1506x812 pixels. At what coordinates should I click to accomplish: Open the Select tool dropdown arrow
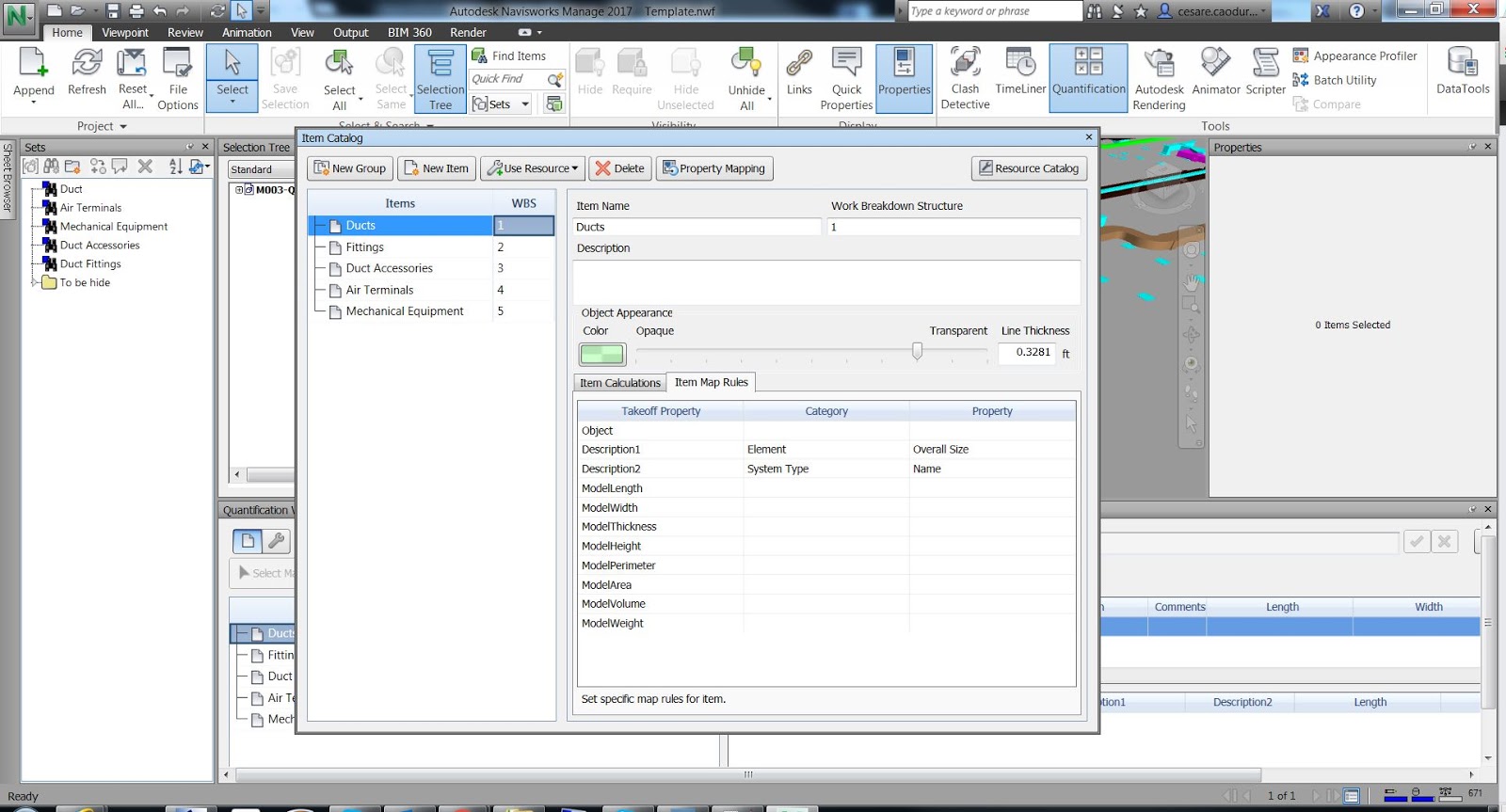click(232, 101)
